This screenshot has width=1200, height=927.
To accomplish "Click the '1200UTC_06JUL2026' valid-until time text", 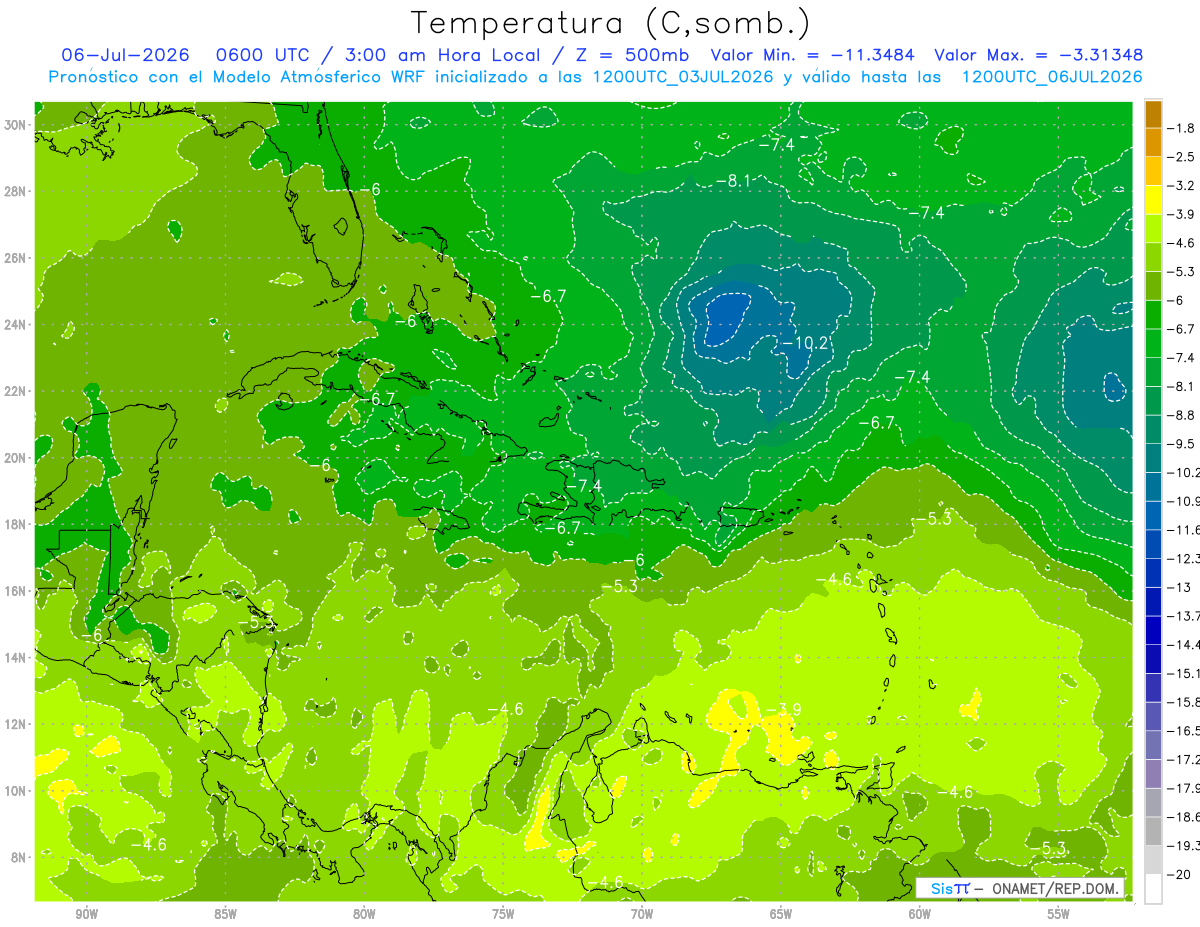I will 1052,77.
